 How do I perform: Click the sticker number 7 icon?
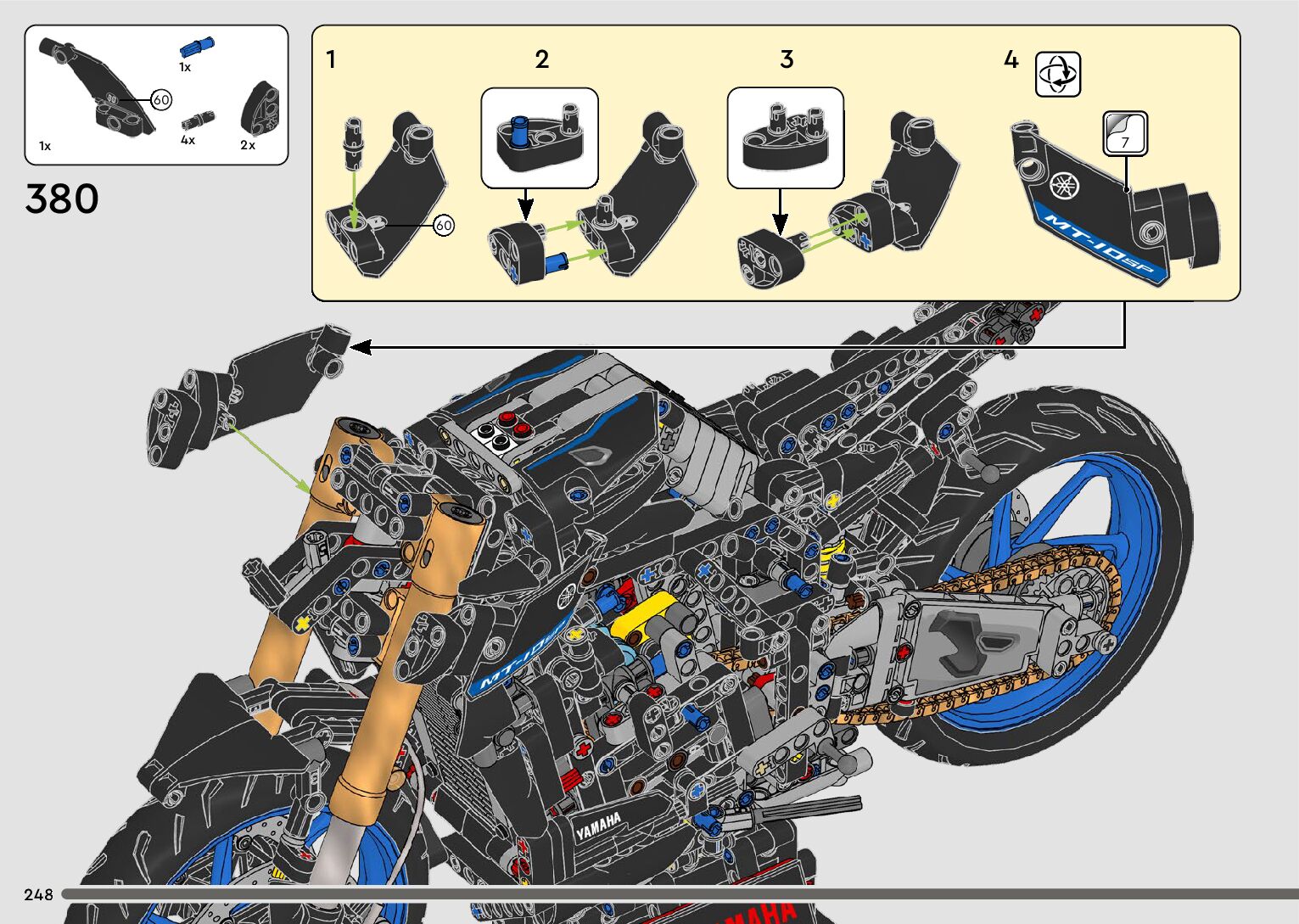(1125, 134)
